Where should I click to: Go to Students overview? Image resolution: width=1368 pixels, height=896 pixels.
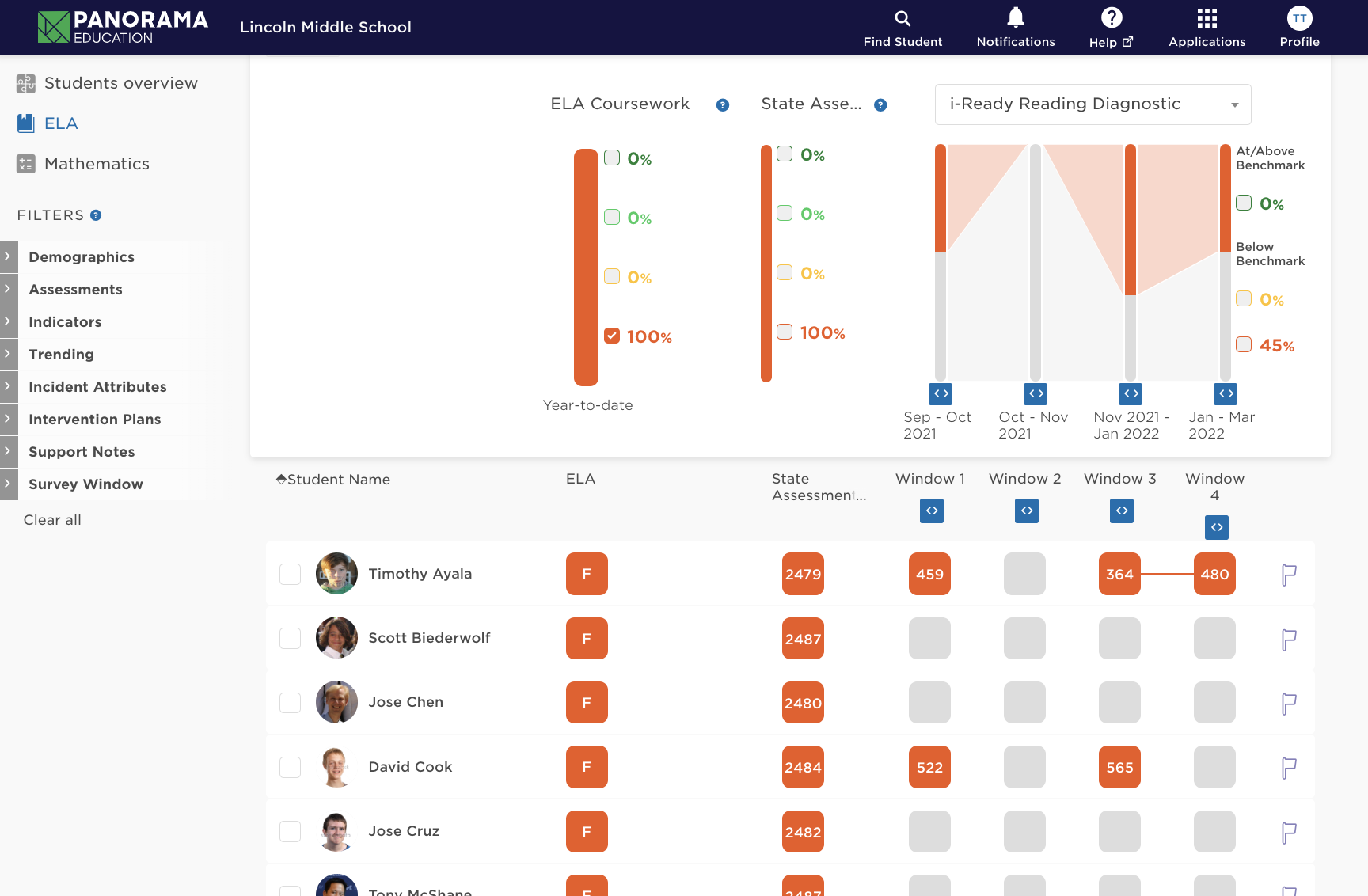[120, 83]
